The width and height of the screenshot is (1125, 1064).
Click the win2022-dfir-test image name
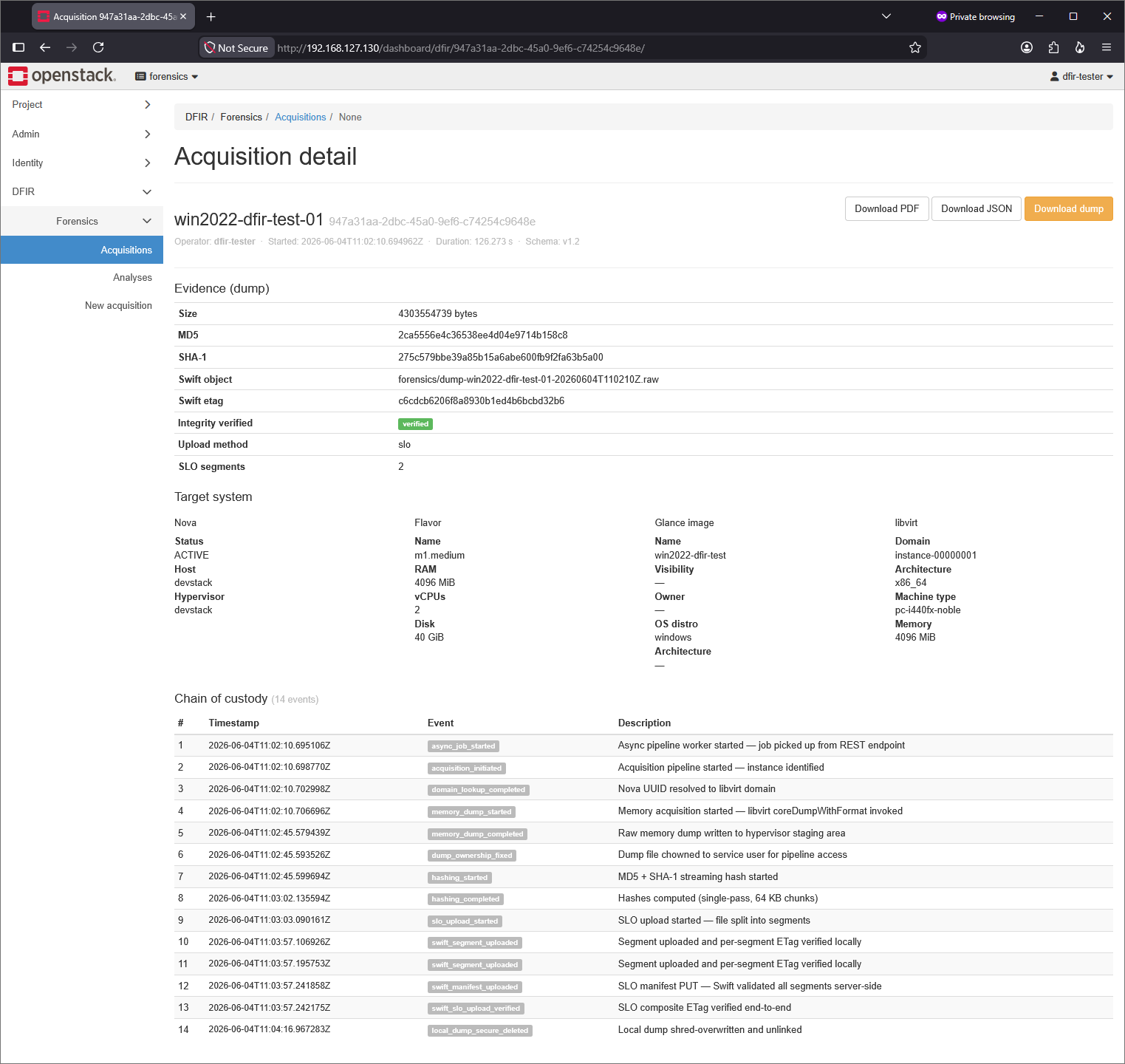click(x=690, y=555)
